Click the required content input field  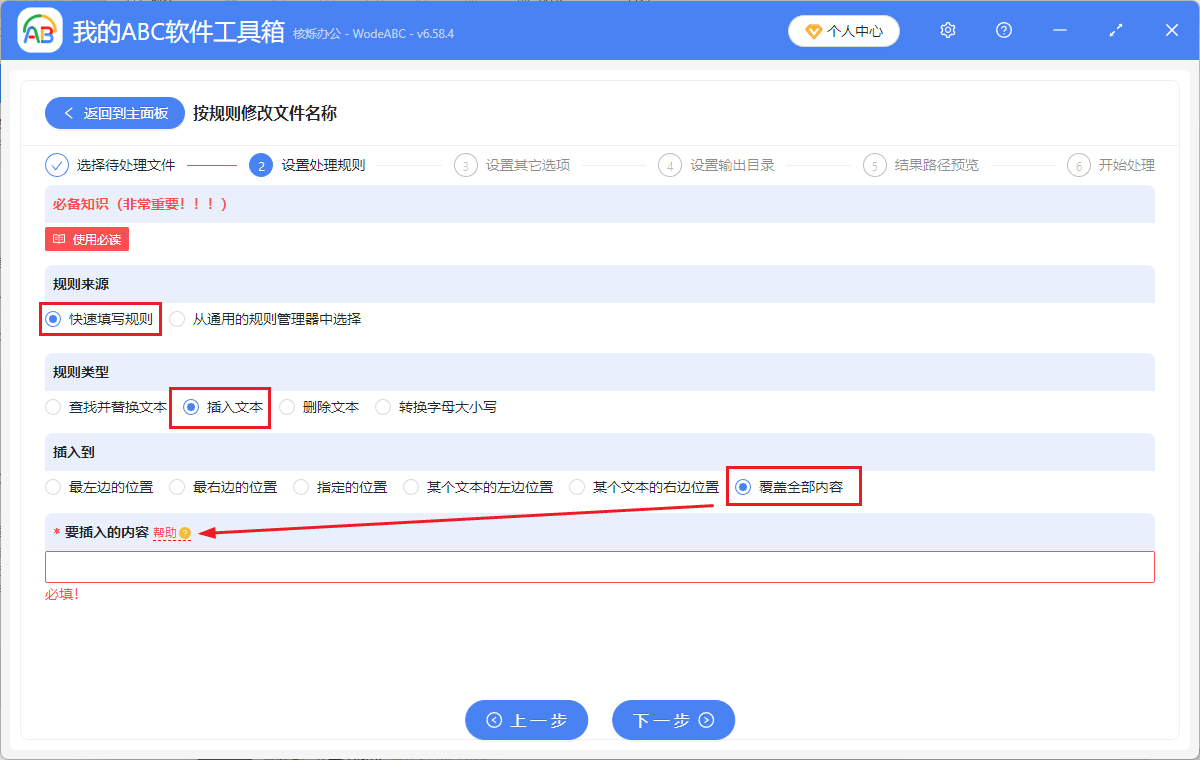600,566
